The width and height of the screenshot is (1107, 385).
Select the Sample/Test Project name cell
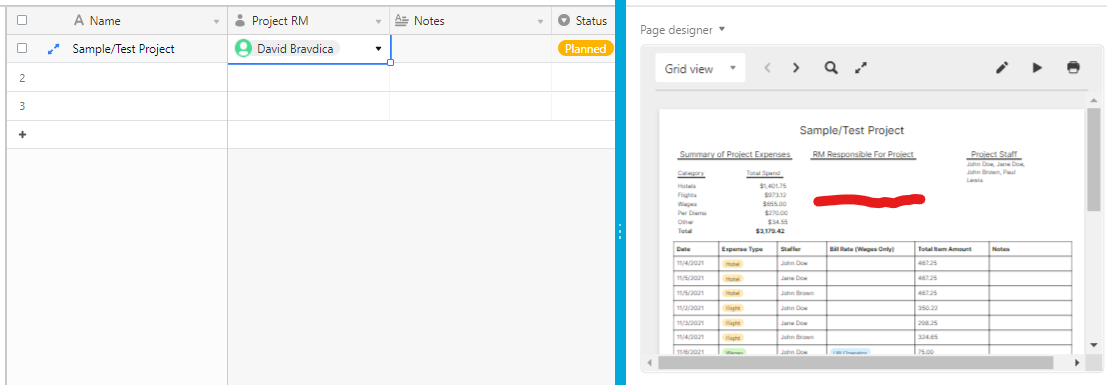click(x=124, y=49)
